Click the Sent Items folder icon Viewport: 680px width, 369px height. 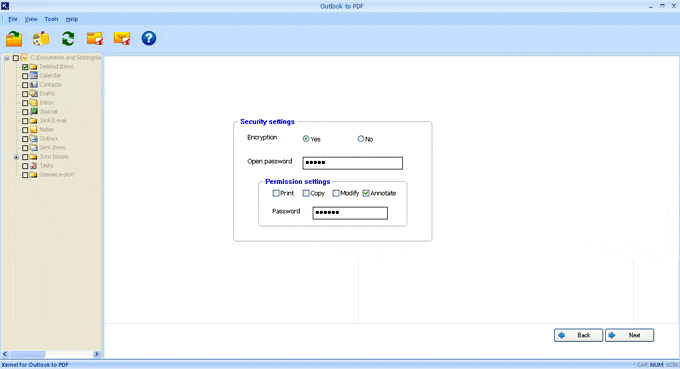(x=33, y=148)
